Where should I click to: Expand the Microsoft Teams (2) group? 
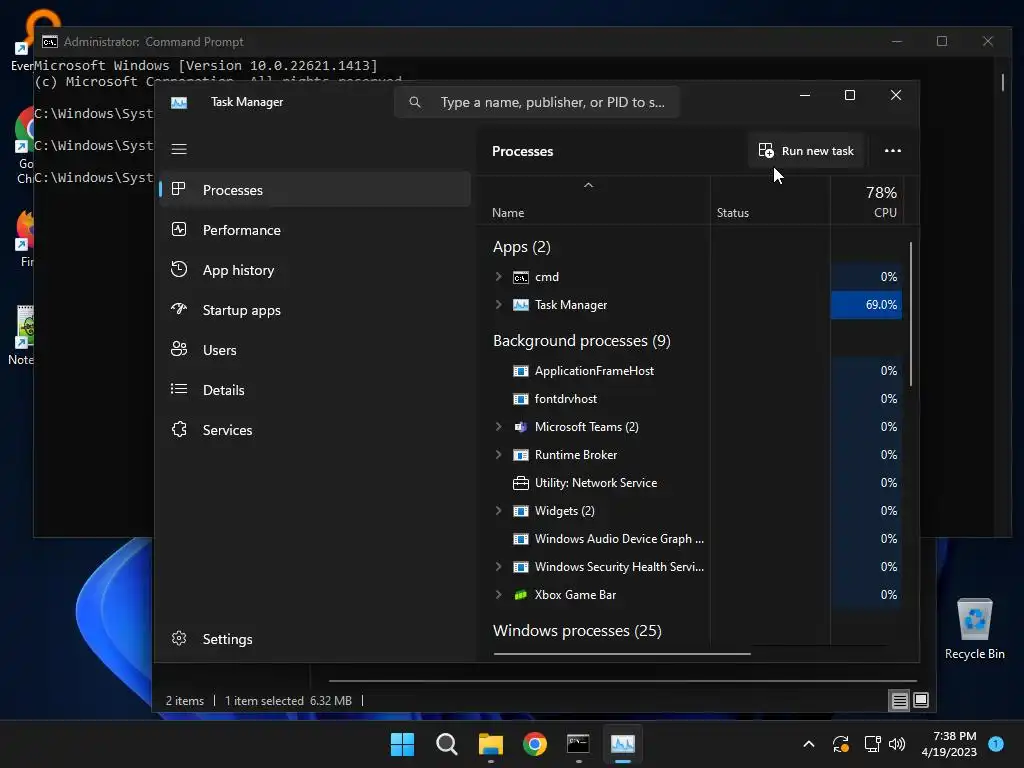[x=498, y=426]
